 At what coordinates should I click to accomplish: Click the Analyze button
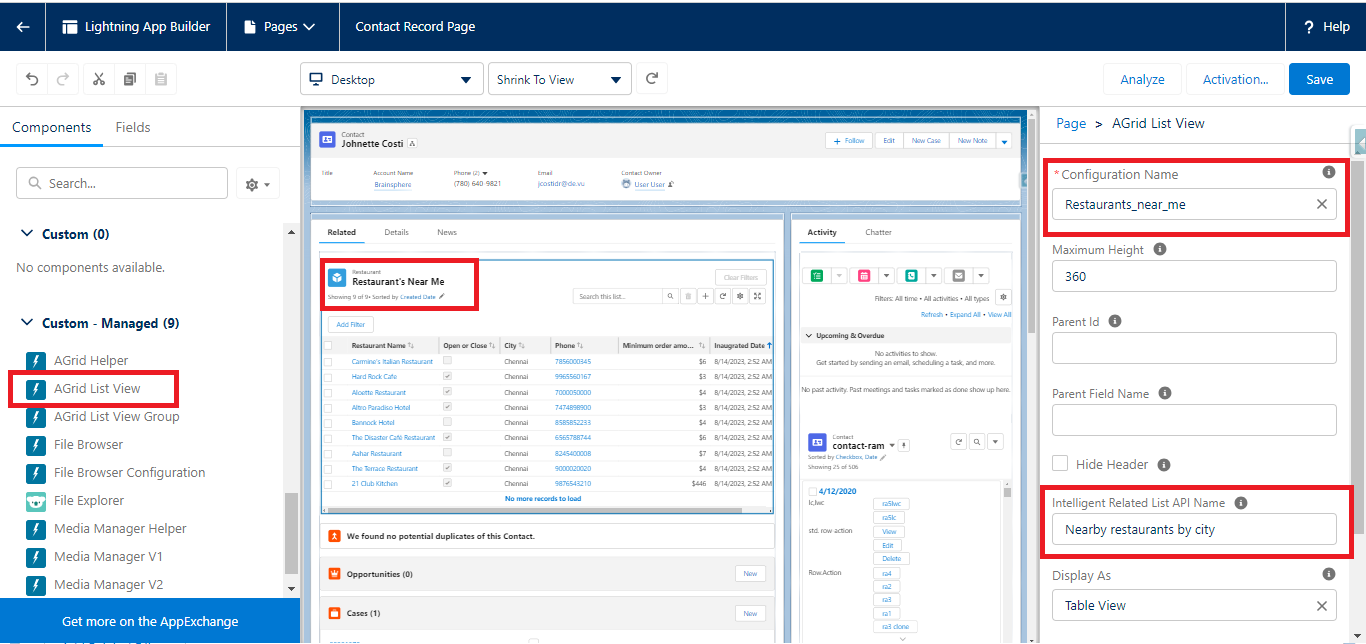[1142, 79]
